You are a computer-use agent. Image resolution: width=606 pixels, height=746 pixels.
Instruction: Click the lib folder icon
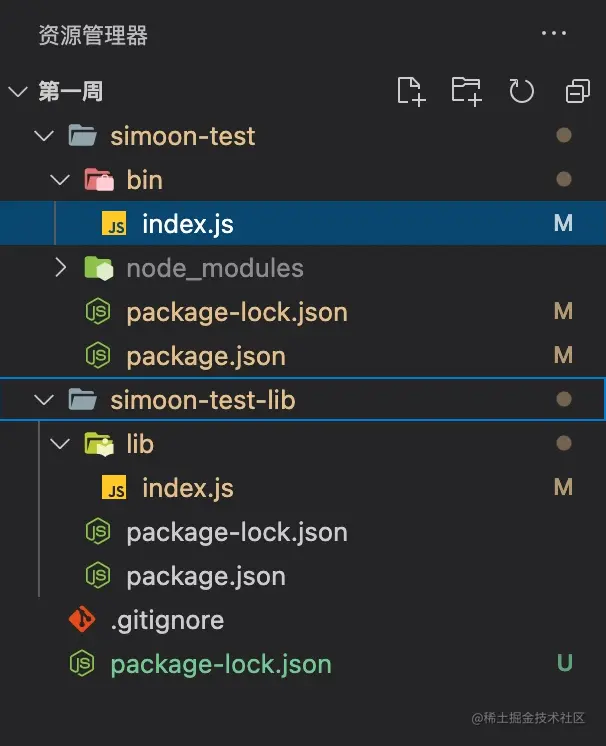98,444
